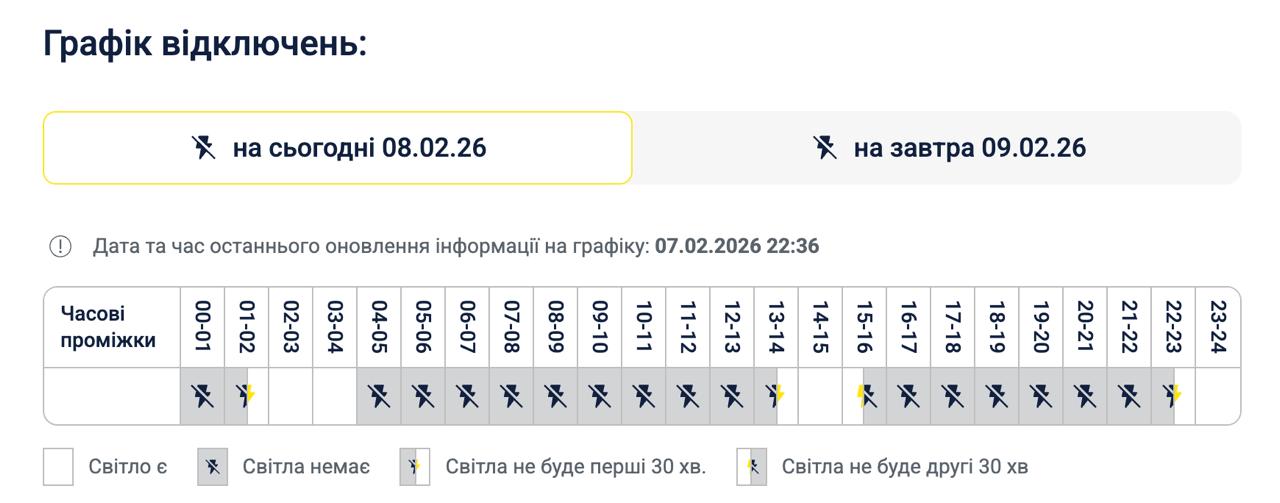Image resolution: width=1280 pixels, height=503 pixels.
Task: Click the 12-13 time slot header
Action: coord(732,327)
